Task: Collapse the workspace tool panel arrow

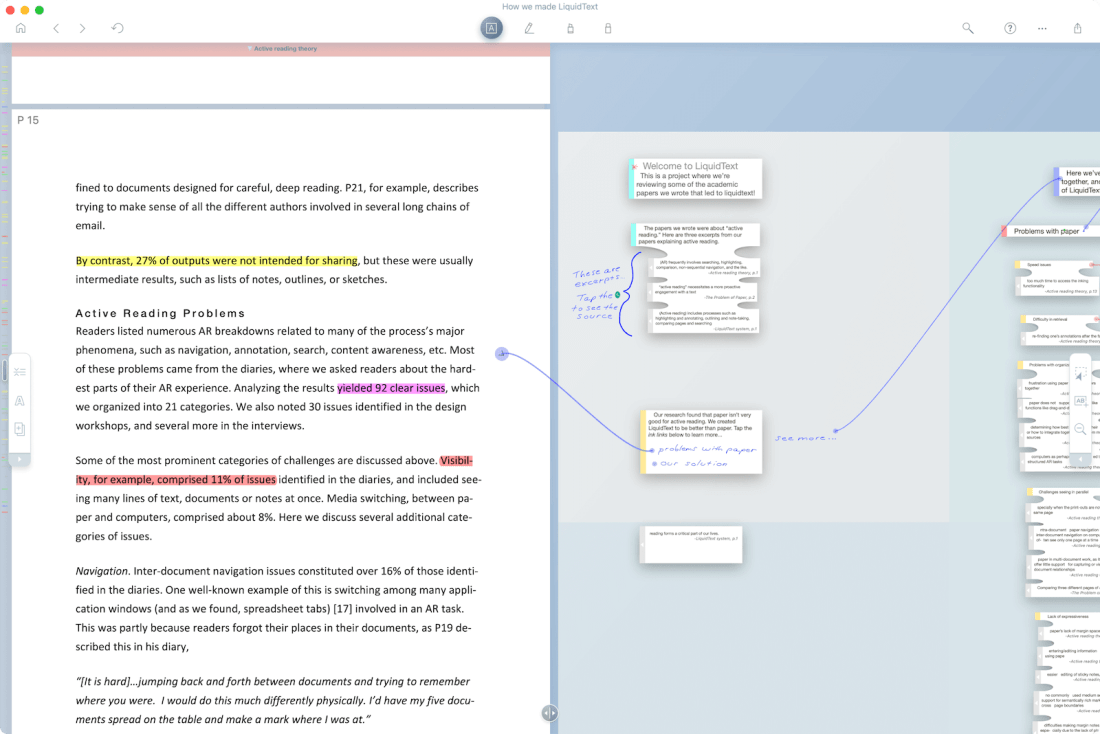Action: pyautogui.click(x=1080, y=459)
